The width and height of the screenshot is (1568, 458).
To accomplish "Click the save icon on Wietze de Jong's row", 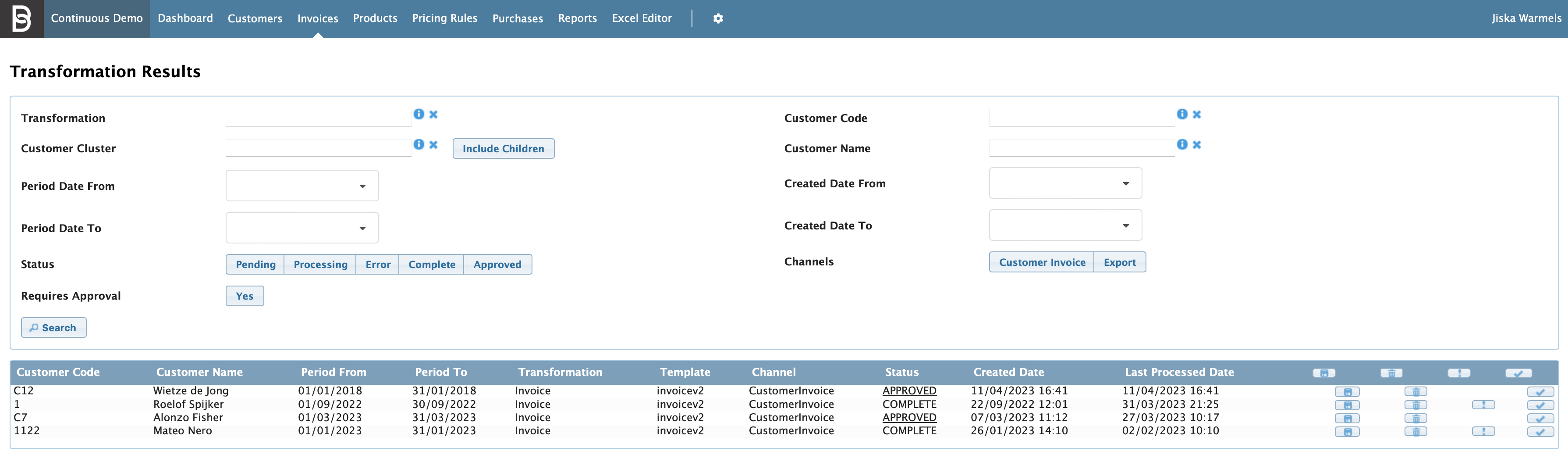I will point(1347,392).
